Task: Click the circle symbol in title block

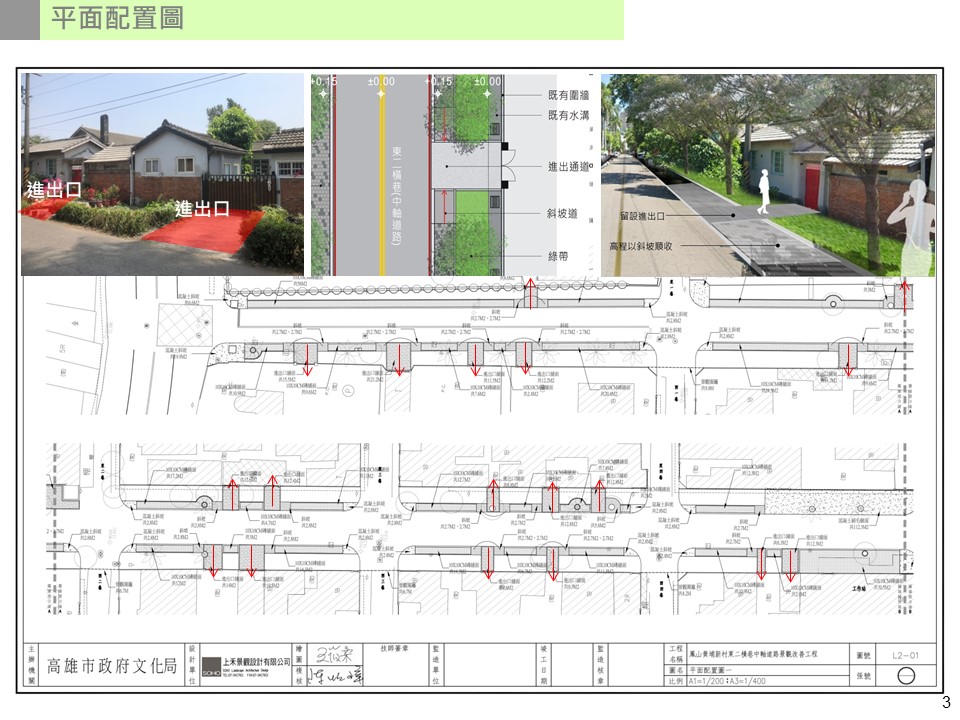Action: [x=904, y=675]
